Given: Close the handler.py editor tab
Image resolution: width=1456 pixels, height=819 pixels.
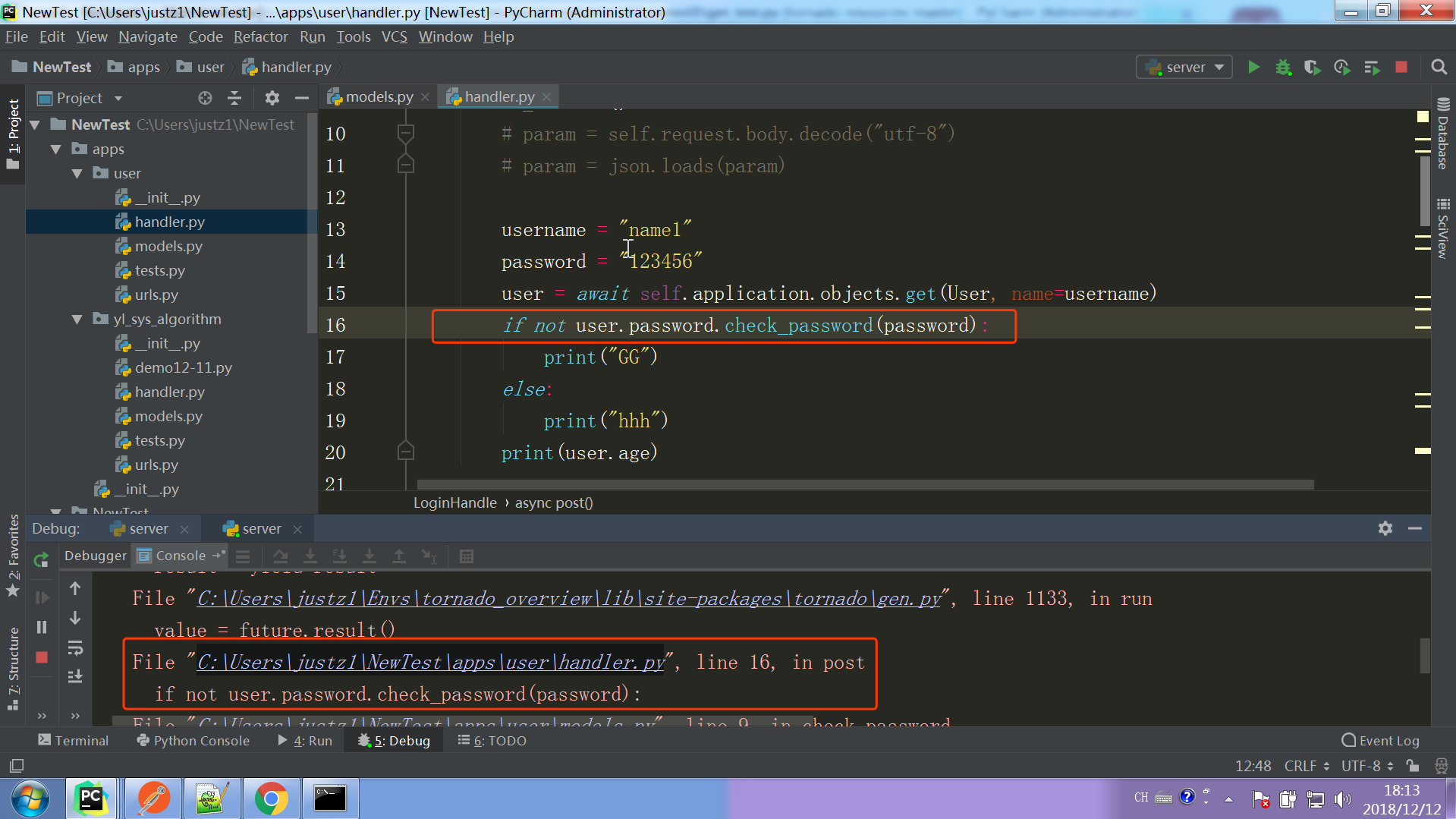Looking at the screenshot, I should [x=546, y=97].
